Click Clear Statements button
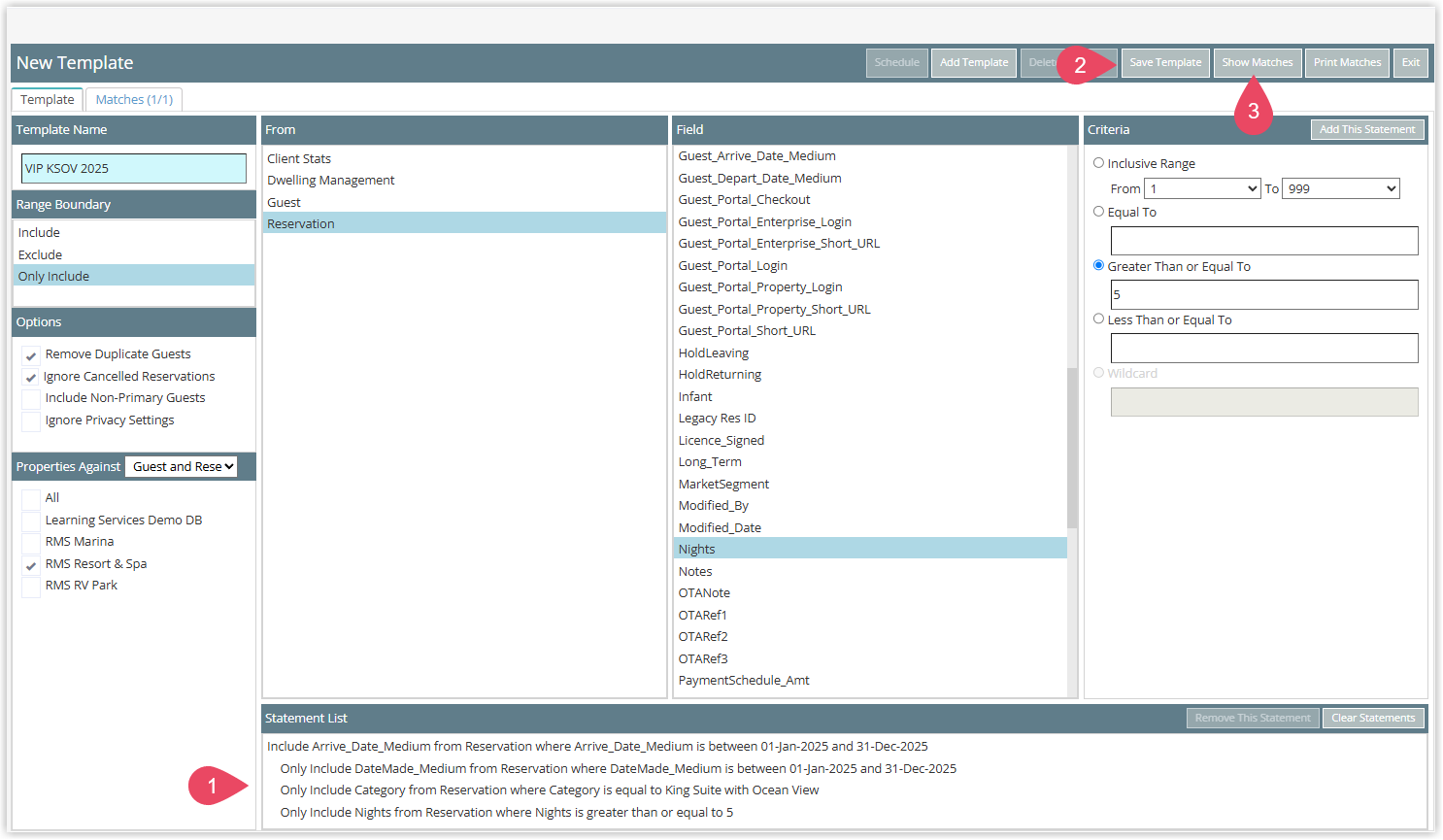The height and width of the screenshot is (840, 1443). 1373,719
